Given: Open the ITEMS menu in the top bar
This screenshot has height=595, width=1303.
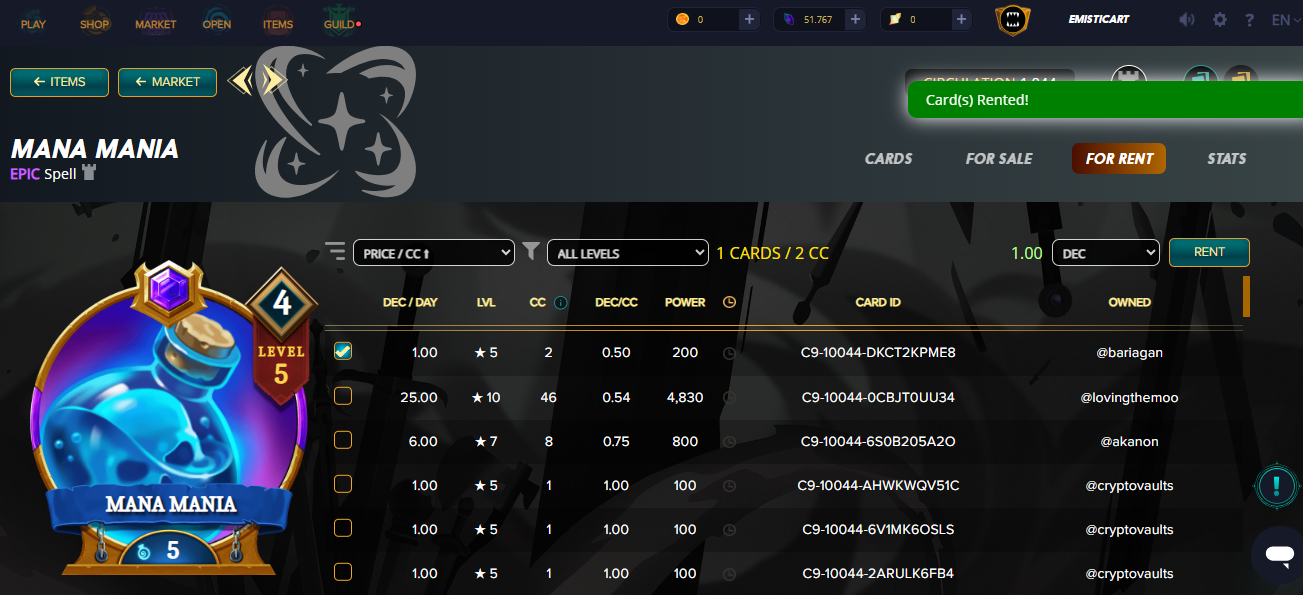Looking at the screenshot, I should point(278,24).
